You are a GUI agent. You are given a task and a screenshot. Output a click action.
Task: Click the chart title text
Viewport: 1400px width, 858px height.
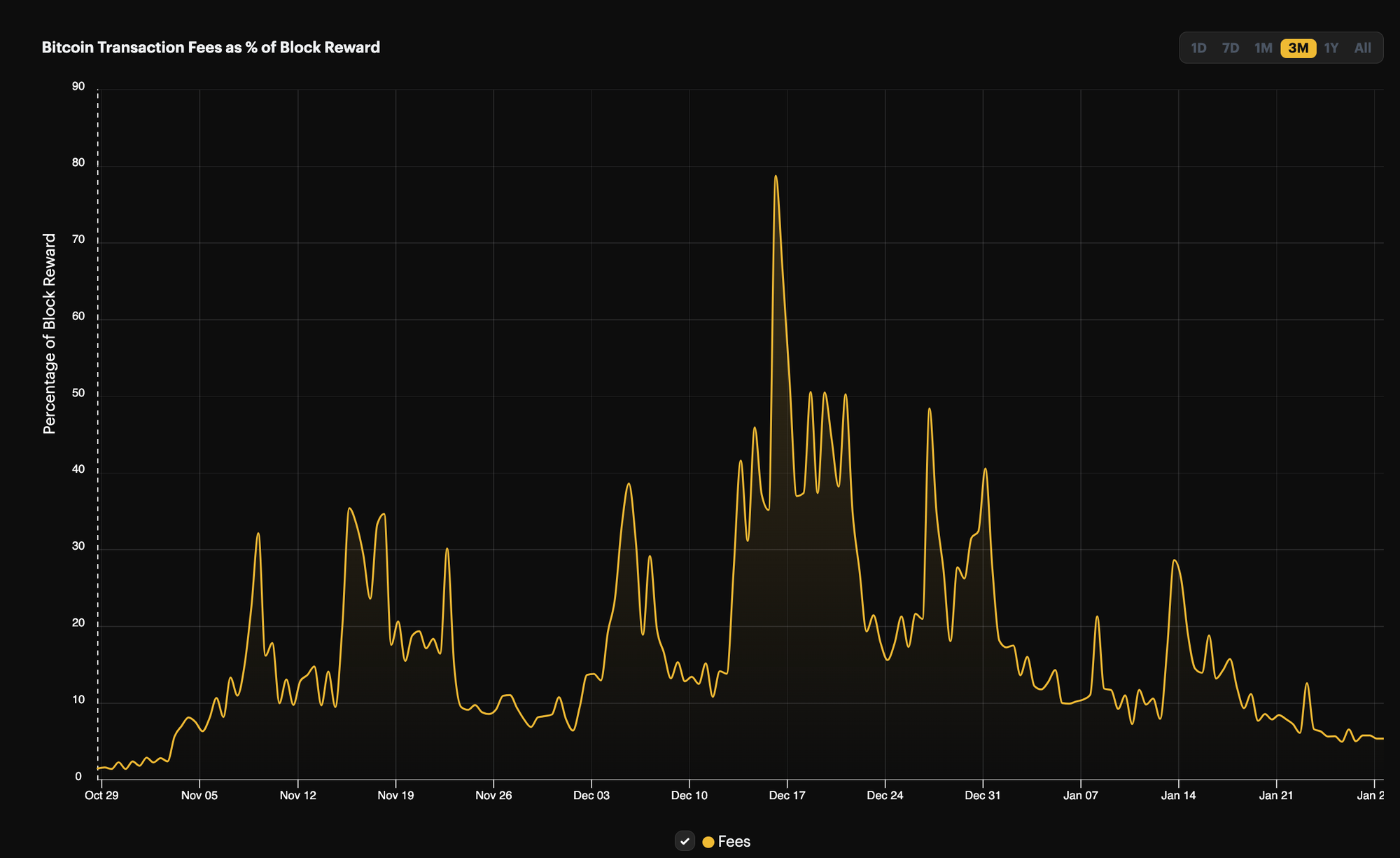tap(210, 47)
